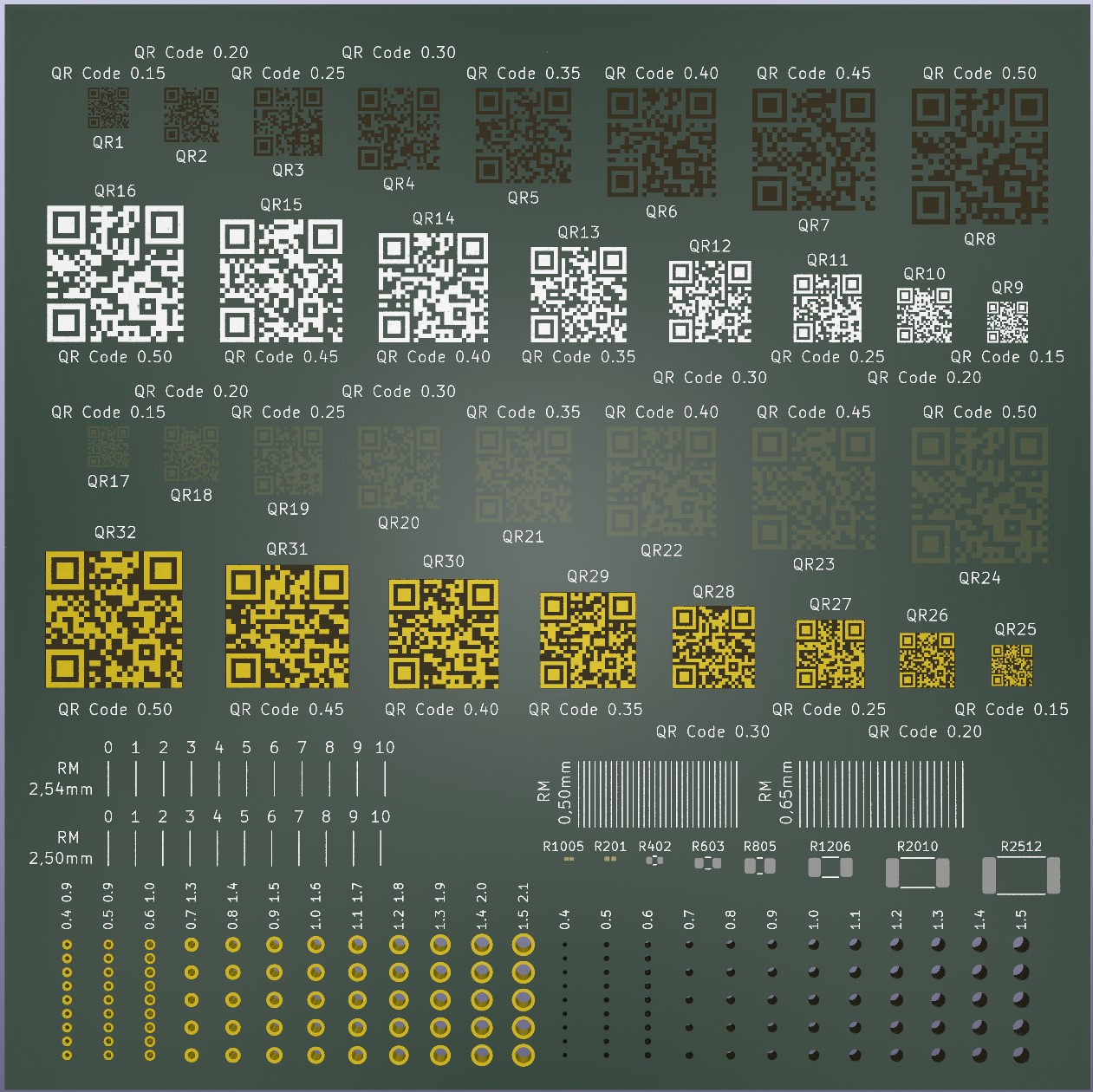Image resolution: width=1093 pixels, height=1092 pixels.
Task: Select the "QR1" silkscreen label text
Action: pyautogui.click(x=108, y=142)
